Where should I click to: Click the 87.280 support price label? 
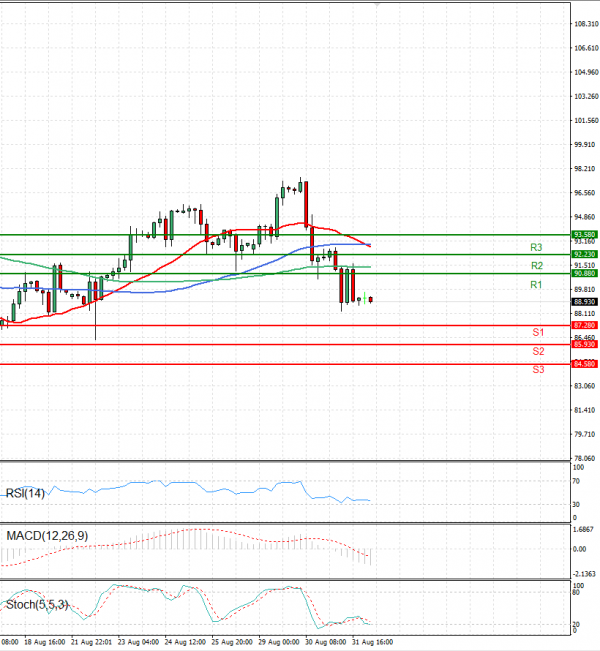(585, 325)
